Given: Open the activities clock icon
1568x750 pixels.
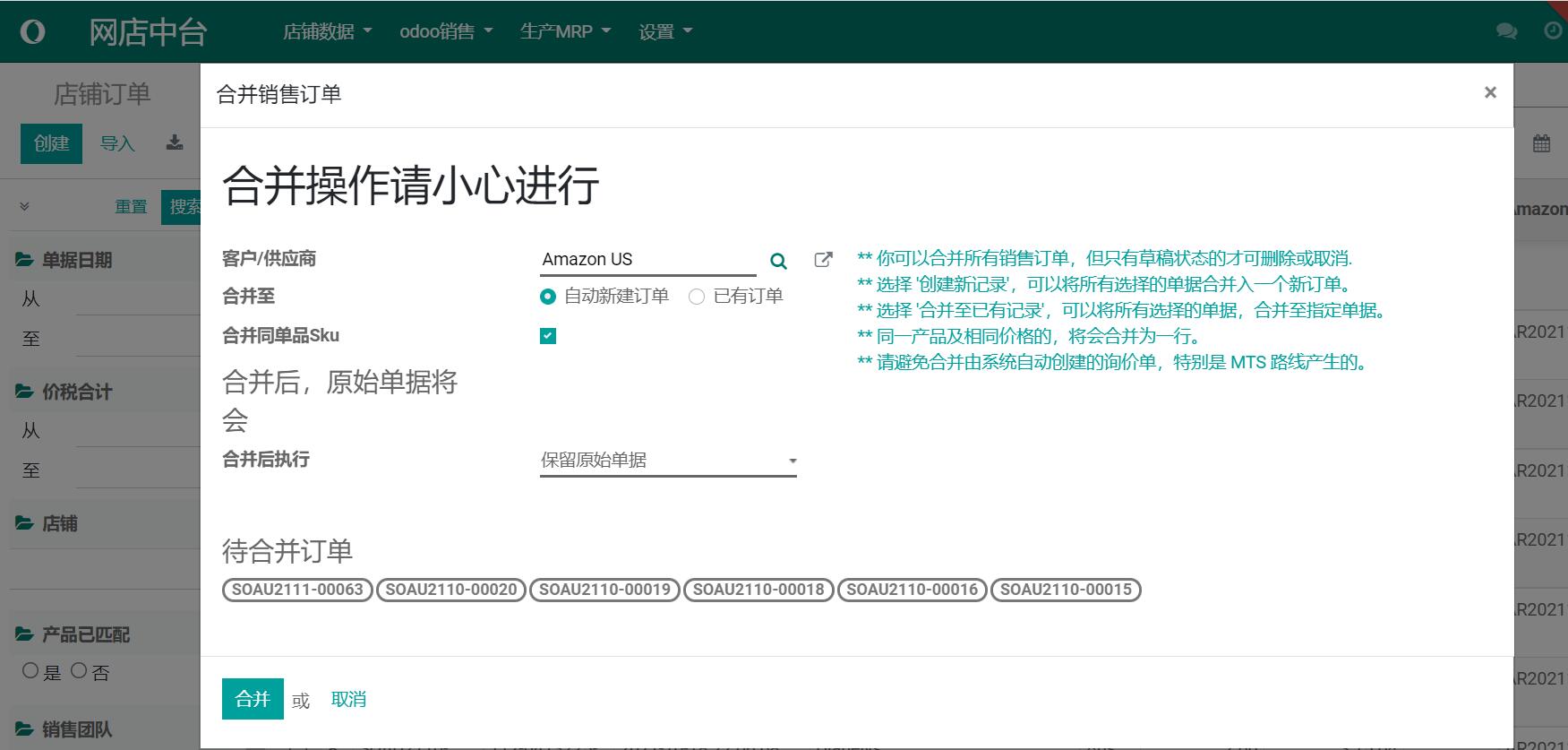Looking at the screenshot, I should coord(1554,31).
